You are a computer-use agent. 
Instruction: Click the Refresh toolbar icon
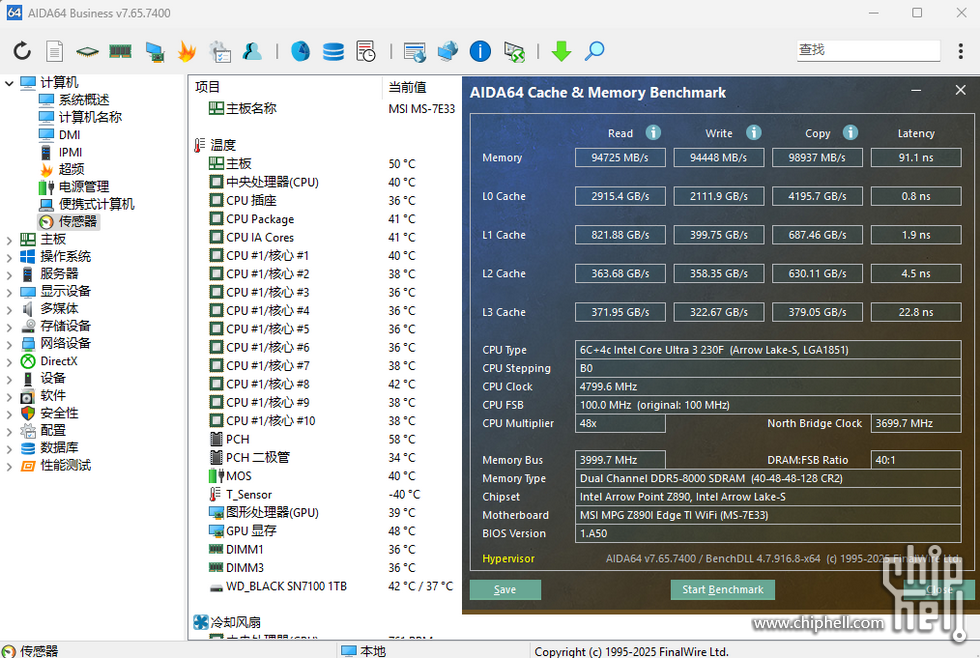click(x=22, y=51)
